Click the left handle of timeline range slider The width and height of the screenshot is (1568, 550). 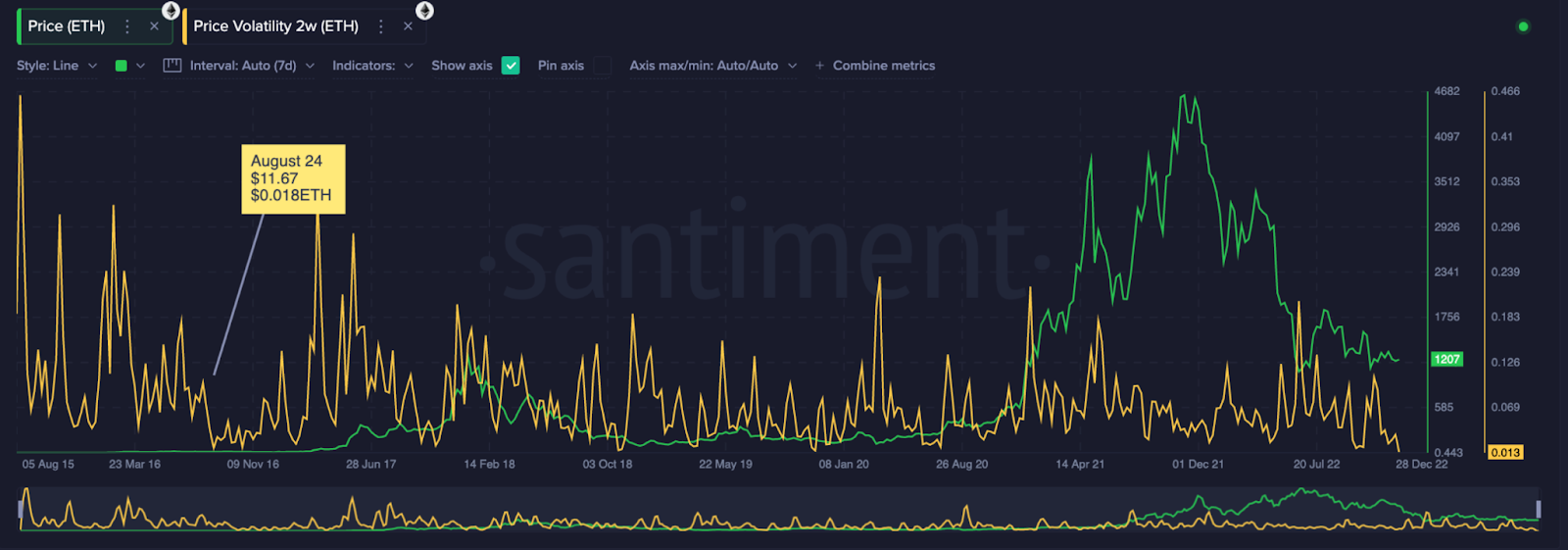[21, 509]
